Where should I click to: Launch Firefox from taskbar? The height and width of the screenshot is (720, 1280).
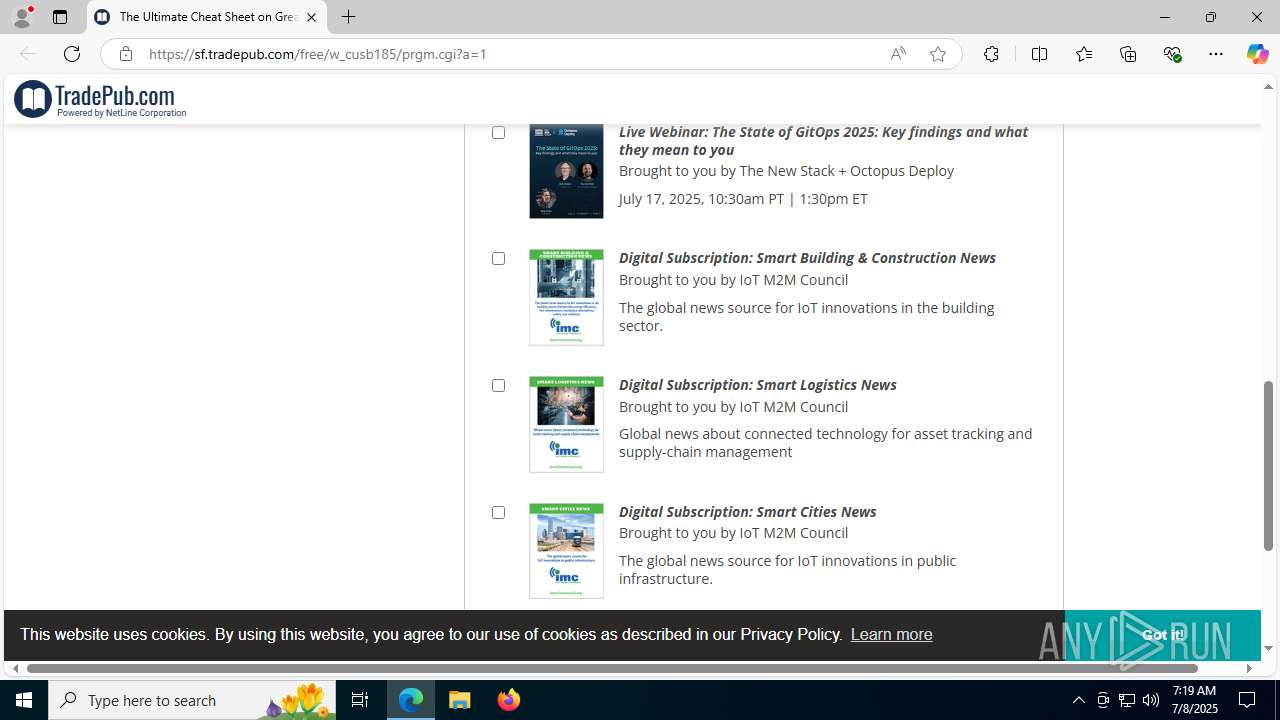509,700
